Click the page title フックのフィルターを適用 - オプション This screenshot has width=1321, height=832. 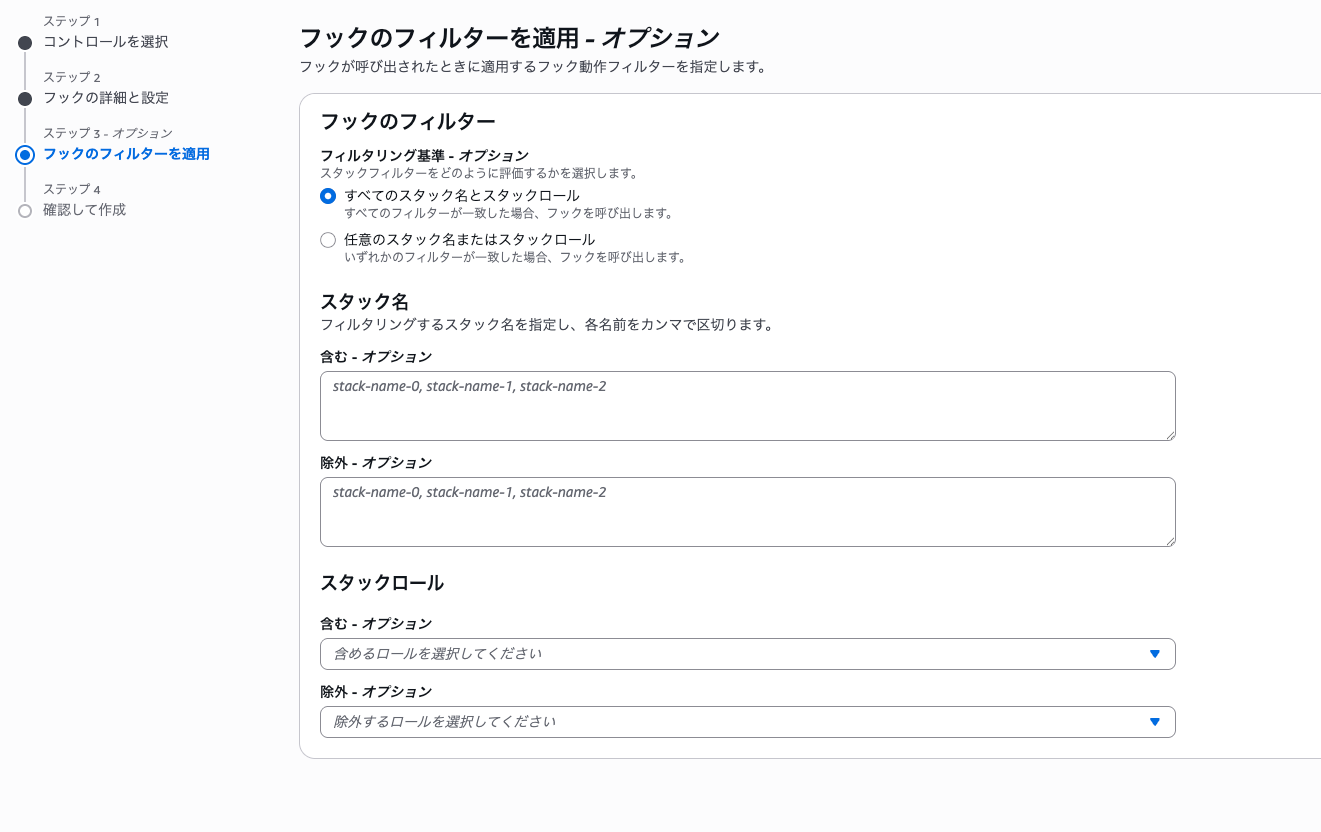(510, 38)
